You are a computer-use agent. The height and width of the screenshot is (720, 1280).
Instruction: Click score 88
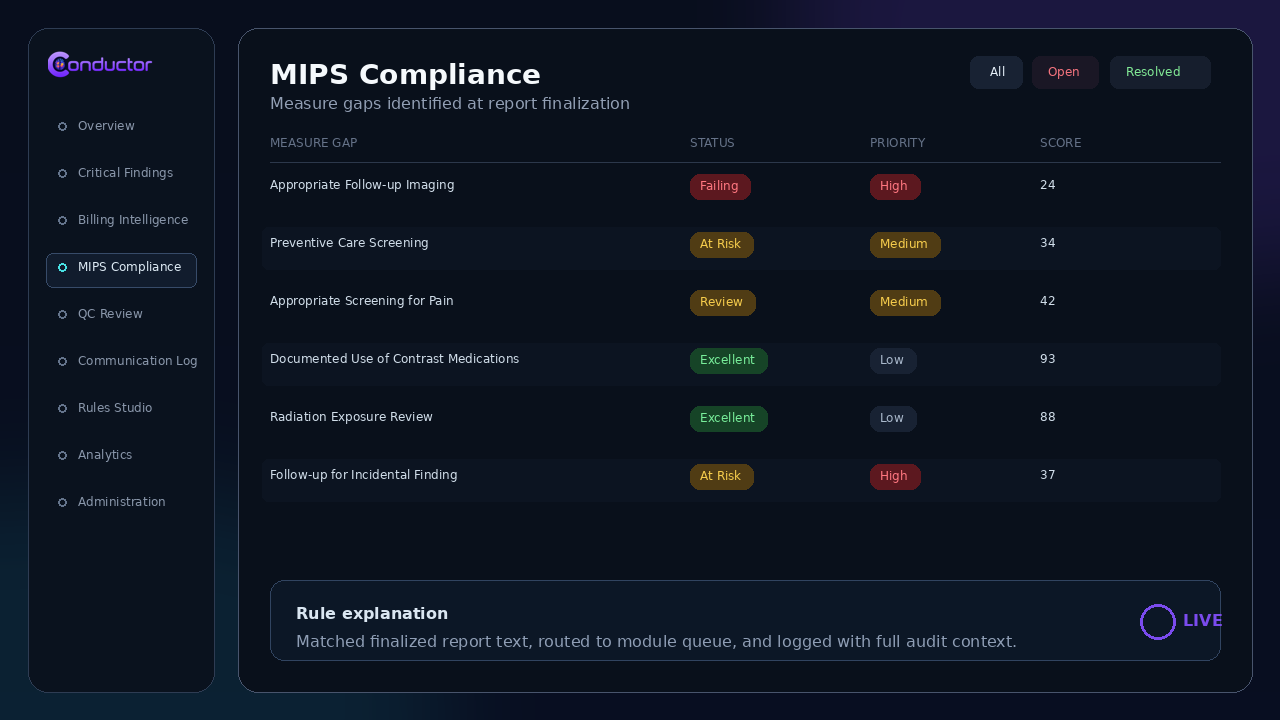coord(1048,418)
